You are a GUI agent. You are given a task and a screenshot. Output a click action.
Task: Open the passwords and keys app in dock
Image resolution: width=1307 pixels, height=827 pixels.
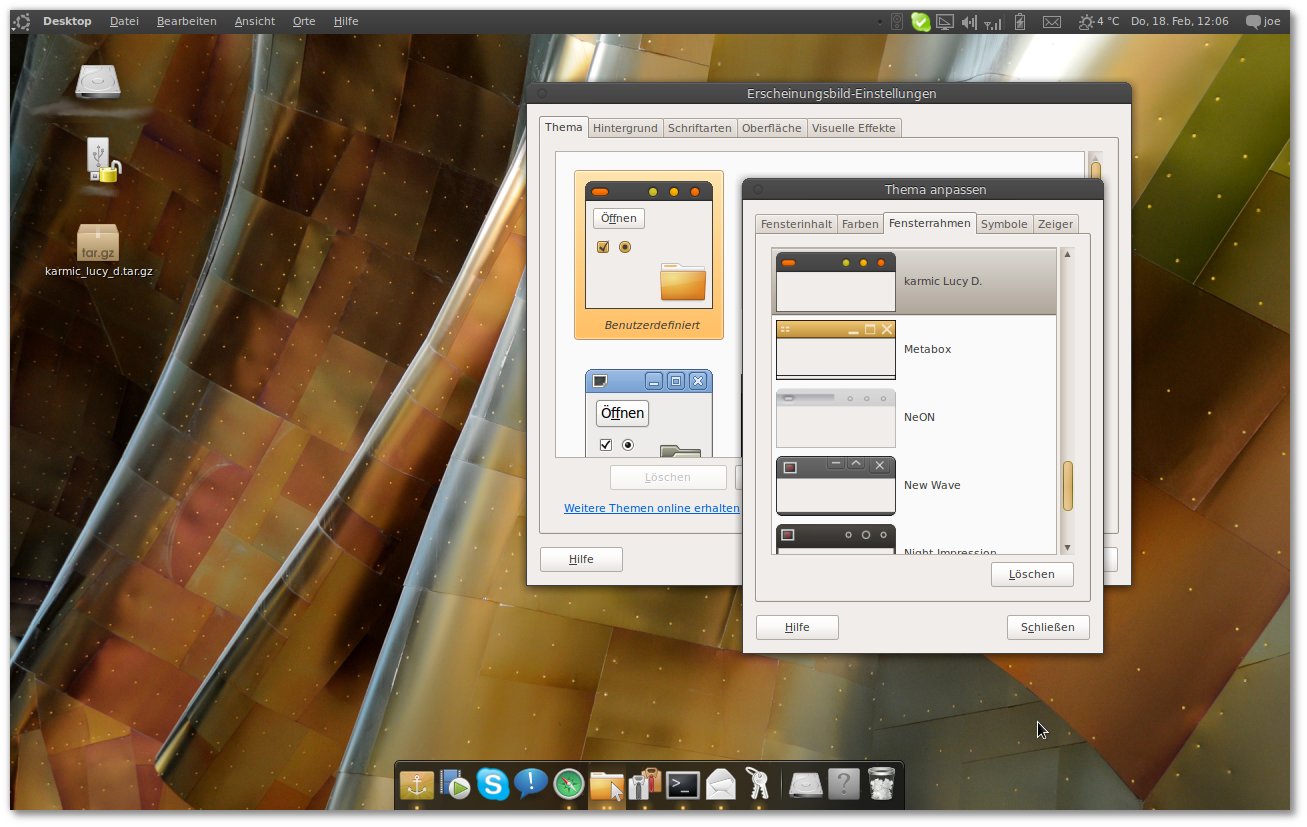coord(758,784)
